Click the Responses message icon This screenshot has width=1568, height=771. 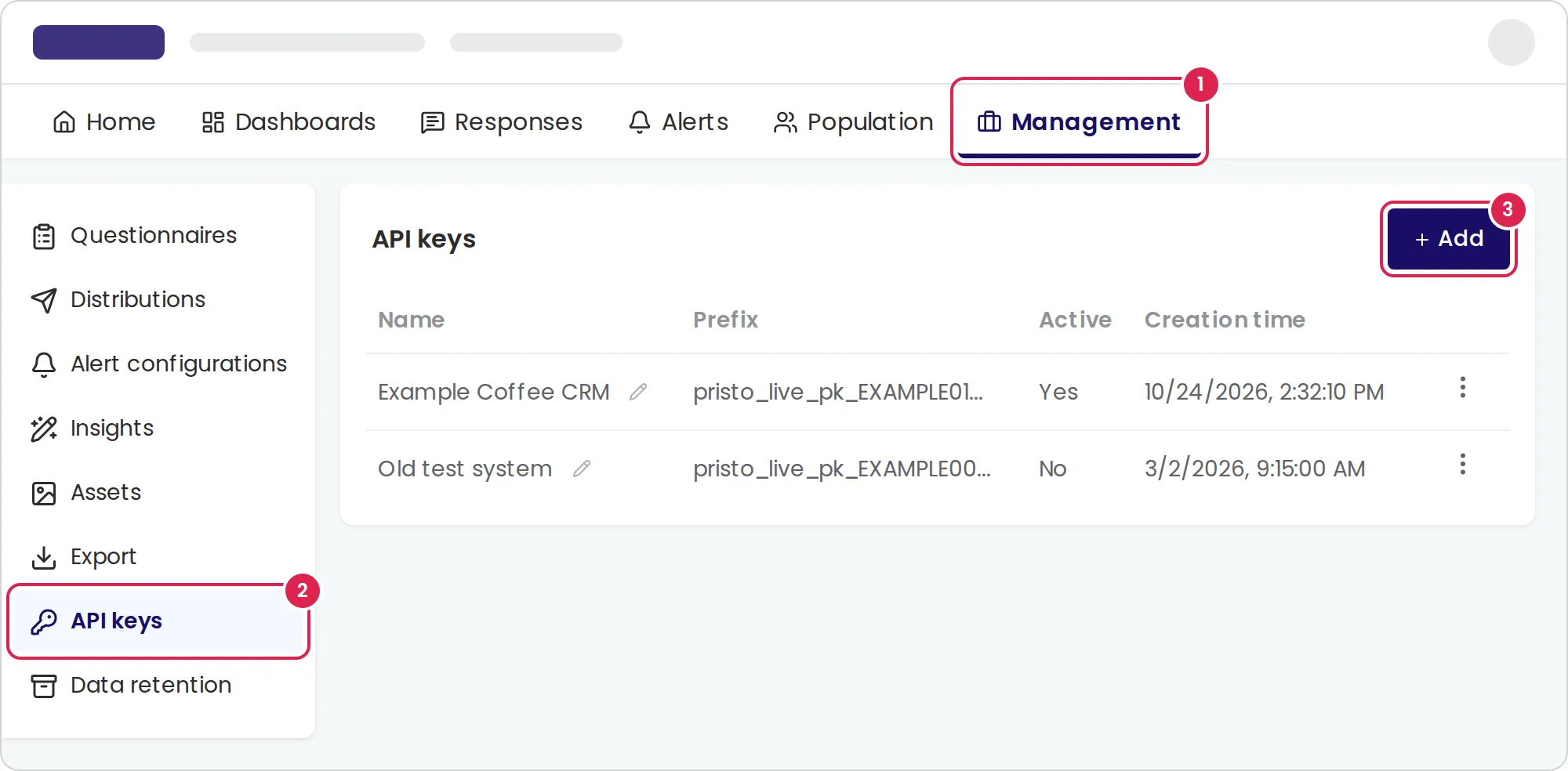(x=433, y=122)
